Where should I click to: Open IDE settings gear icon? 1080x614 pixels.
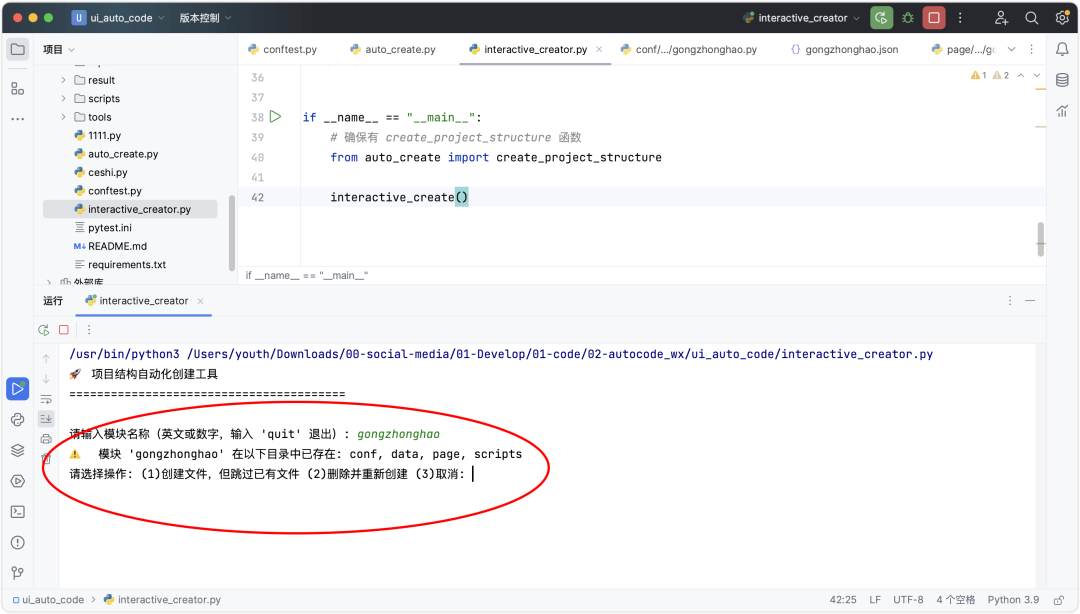click(x=1062, y=18)
